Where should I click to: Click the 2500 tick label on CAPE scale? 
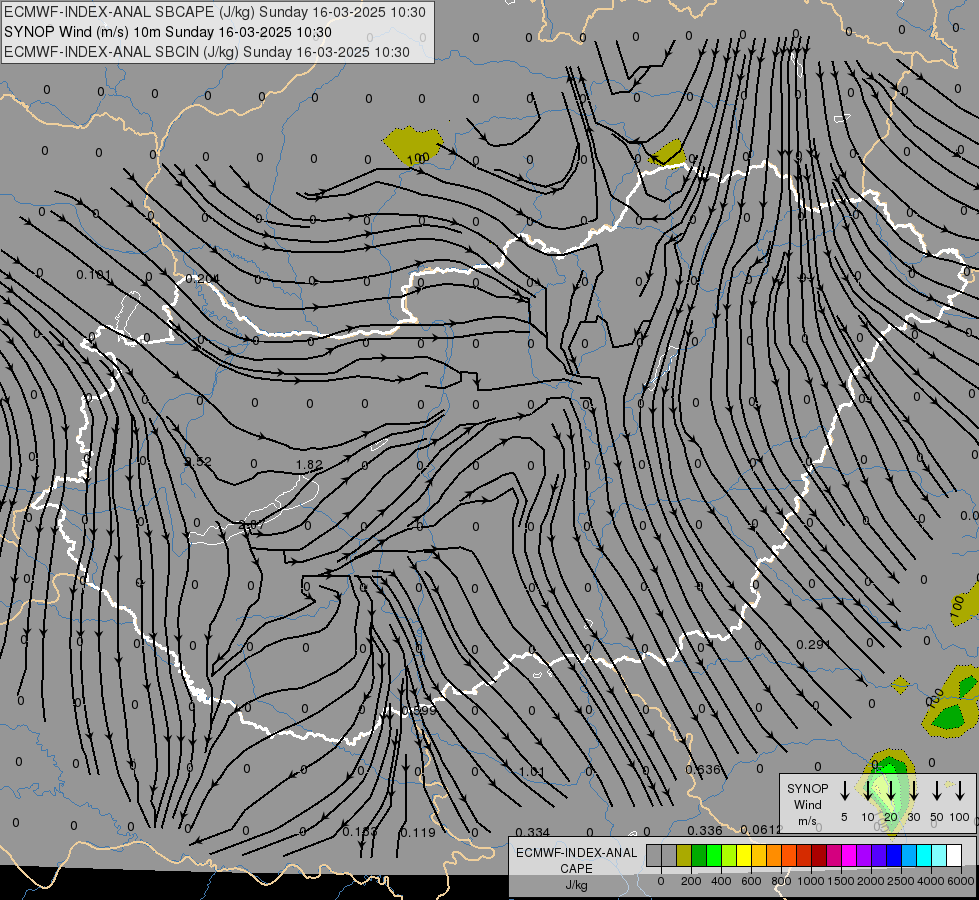pyautogui.click(x=900, y=881)
